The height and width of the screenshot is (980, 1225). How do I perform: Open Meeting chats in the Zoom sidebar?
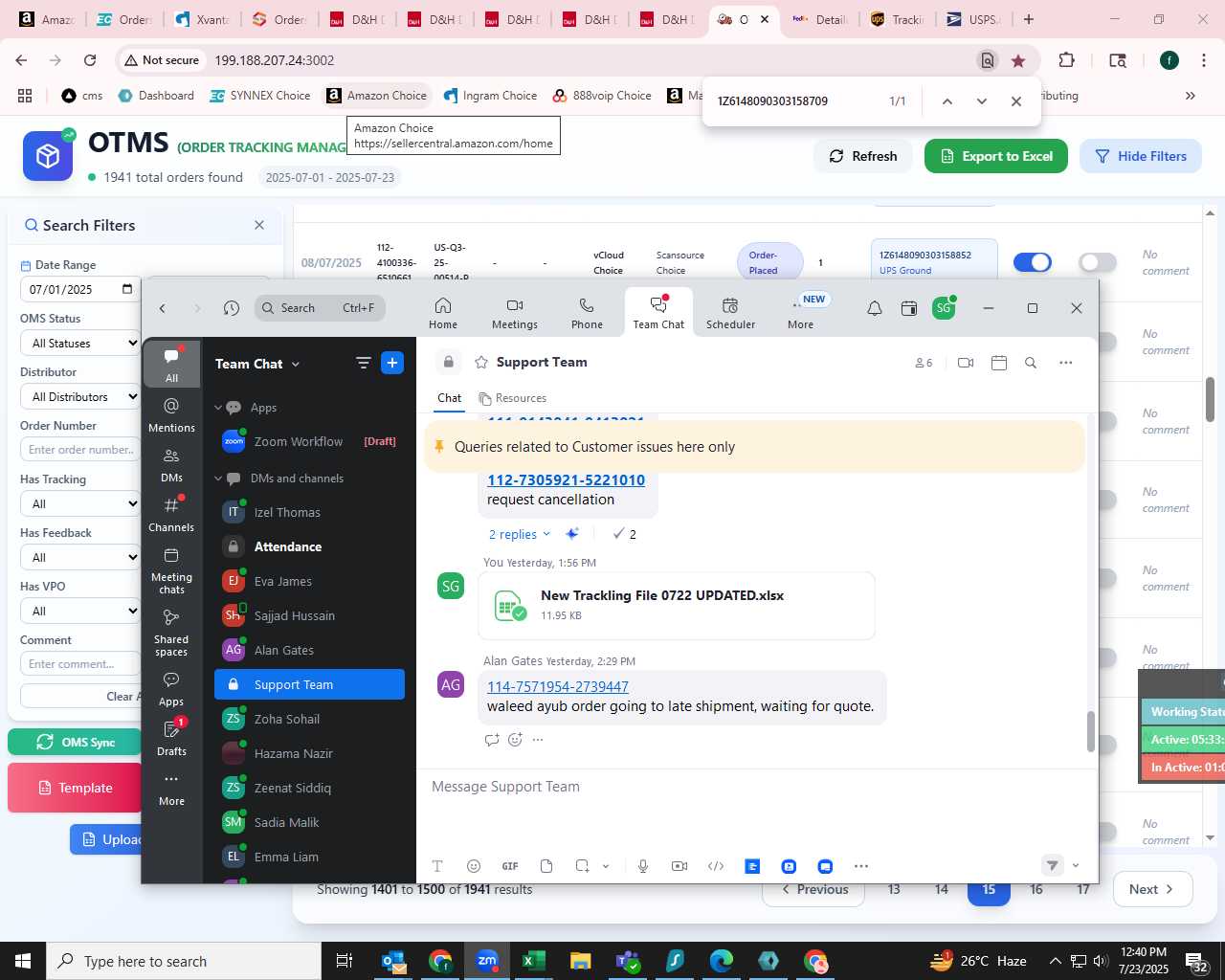171,569
